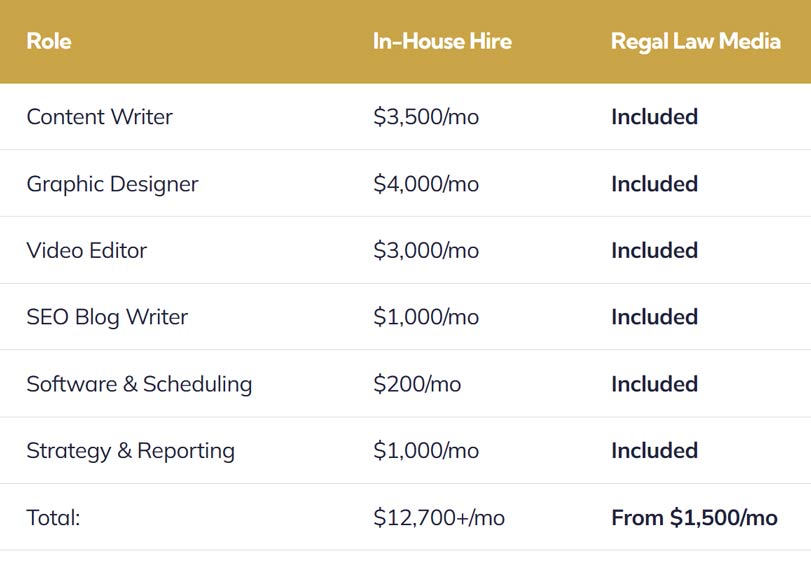Click Included in the Content Writer row
This screenshot has width=811, height=571.
[x=654, y=117]
